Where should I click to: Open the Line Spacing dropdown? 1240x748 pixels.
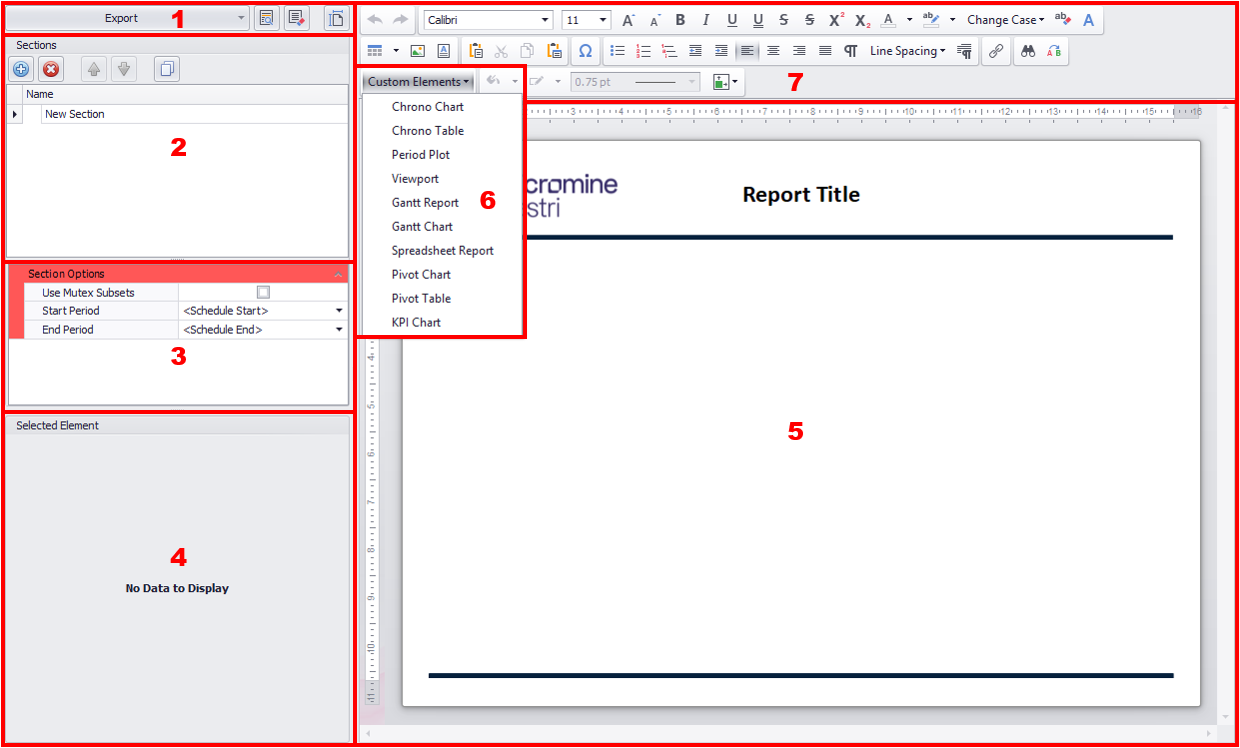point(907,51)
